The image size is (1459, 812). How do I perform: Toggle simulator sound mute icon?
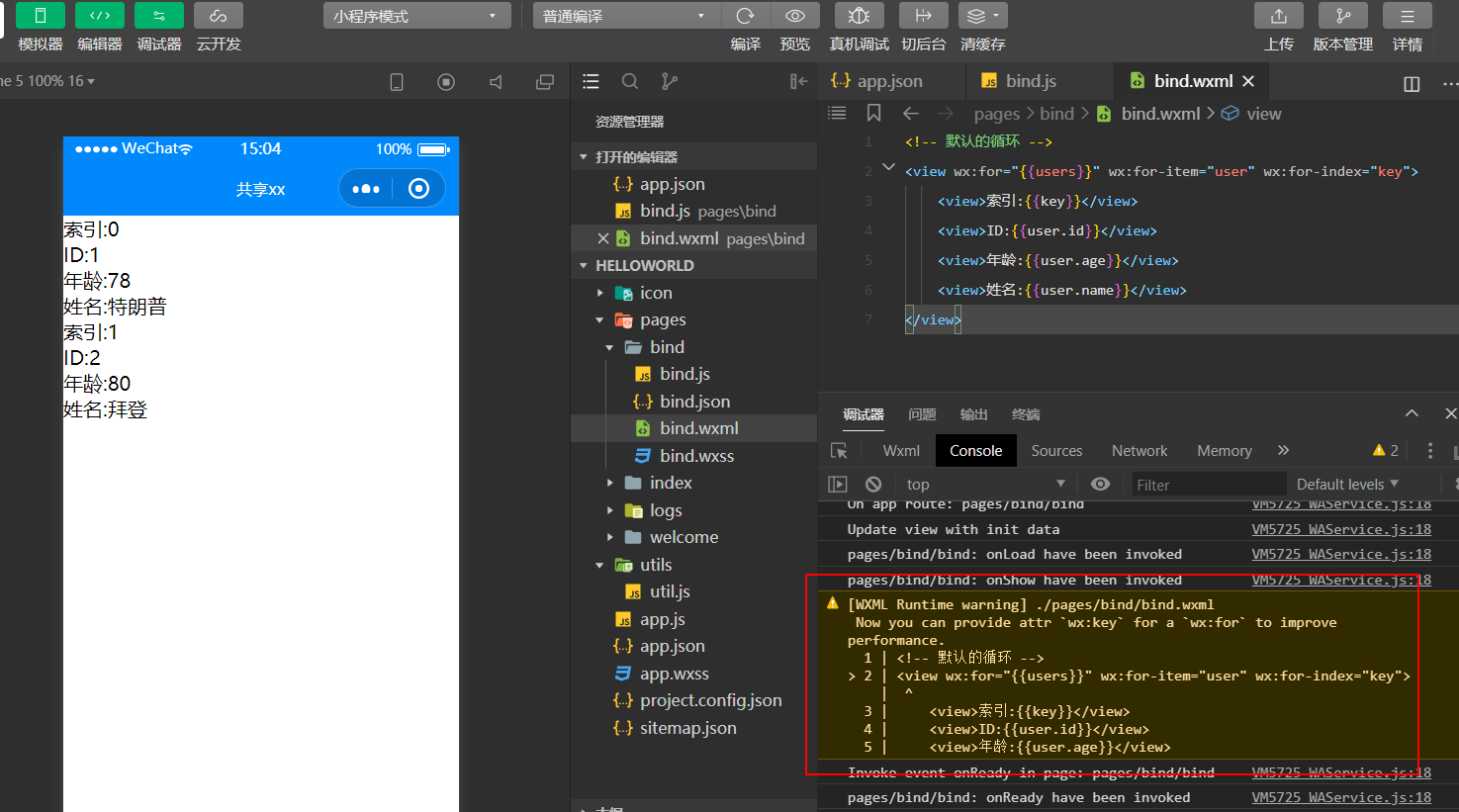tap(496, 82)
